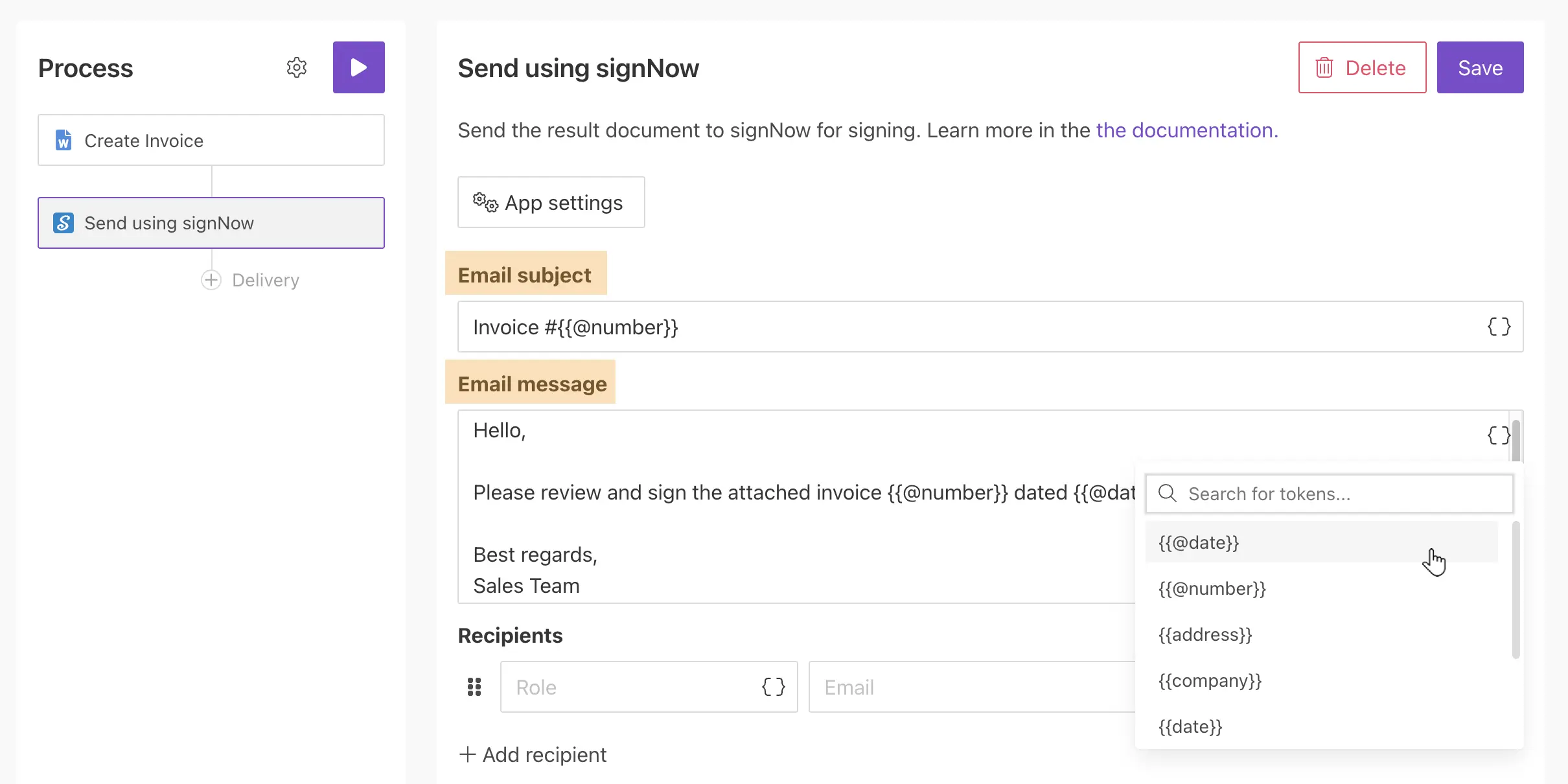The height and width of the screenshot is (784, 1568).
Task: Click the Send using signNow heading
Action: 578,68
